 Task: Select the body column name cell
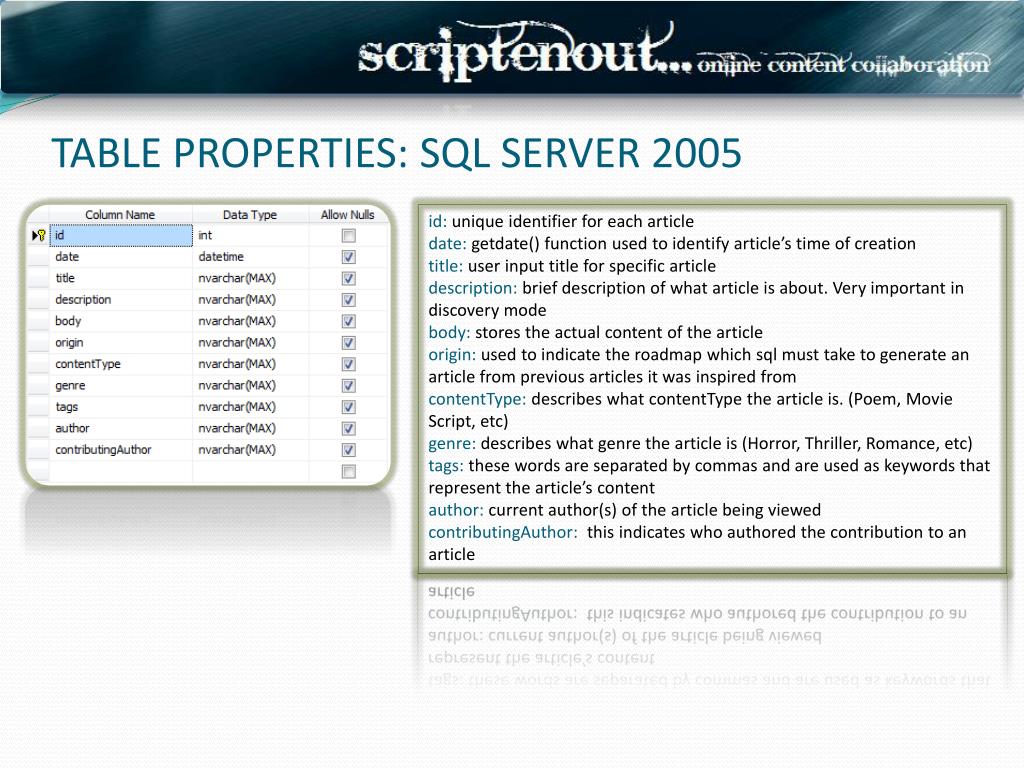(121, 321)
